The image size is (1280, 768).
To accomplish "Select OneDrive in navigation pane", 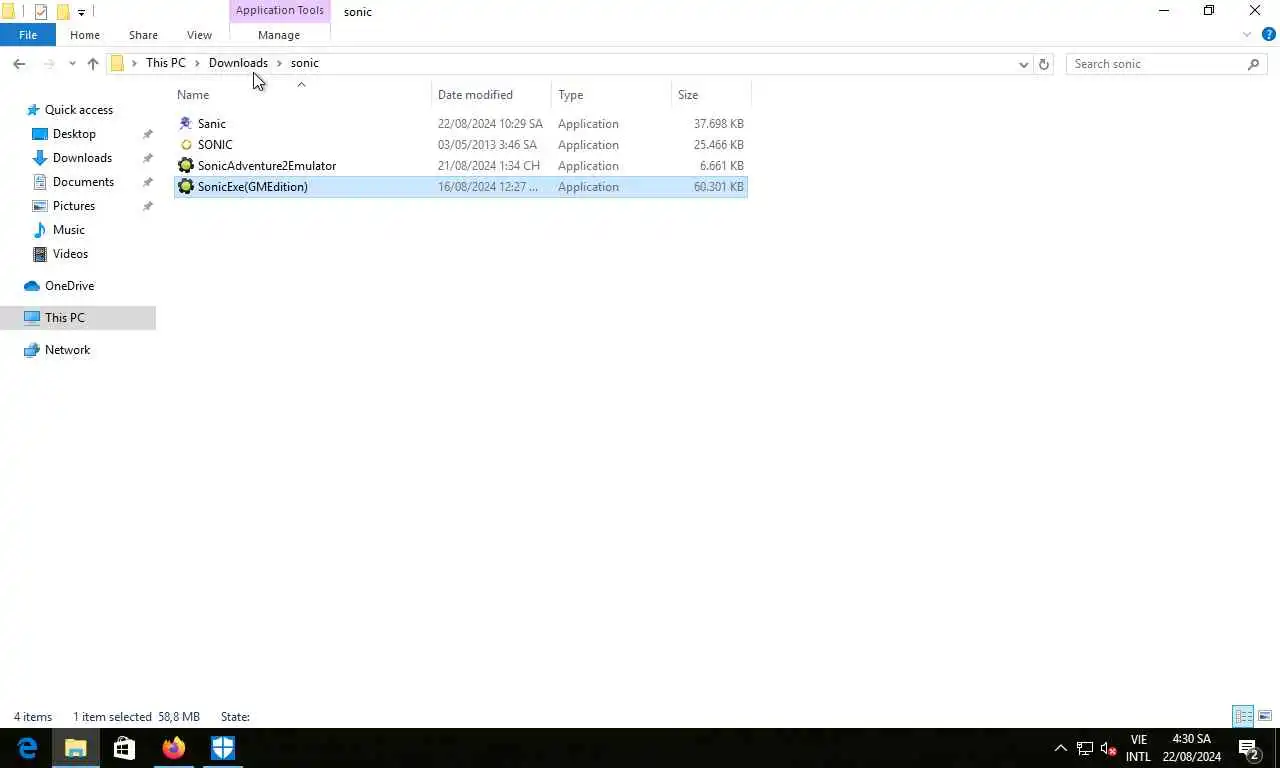I will 69,286.
